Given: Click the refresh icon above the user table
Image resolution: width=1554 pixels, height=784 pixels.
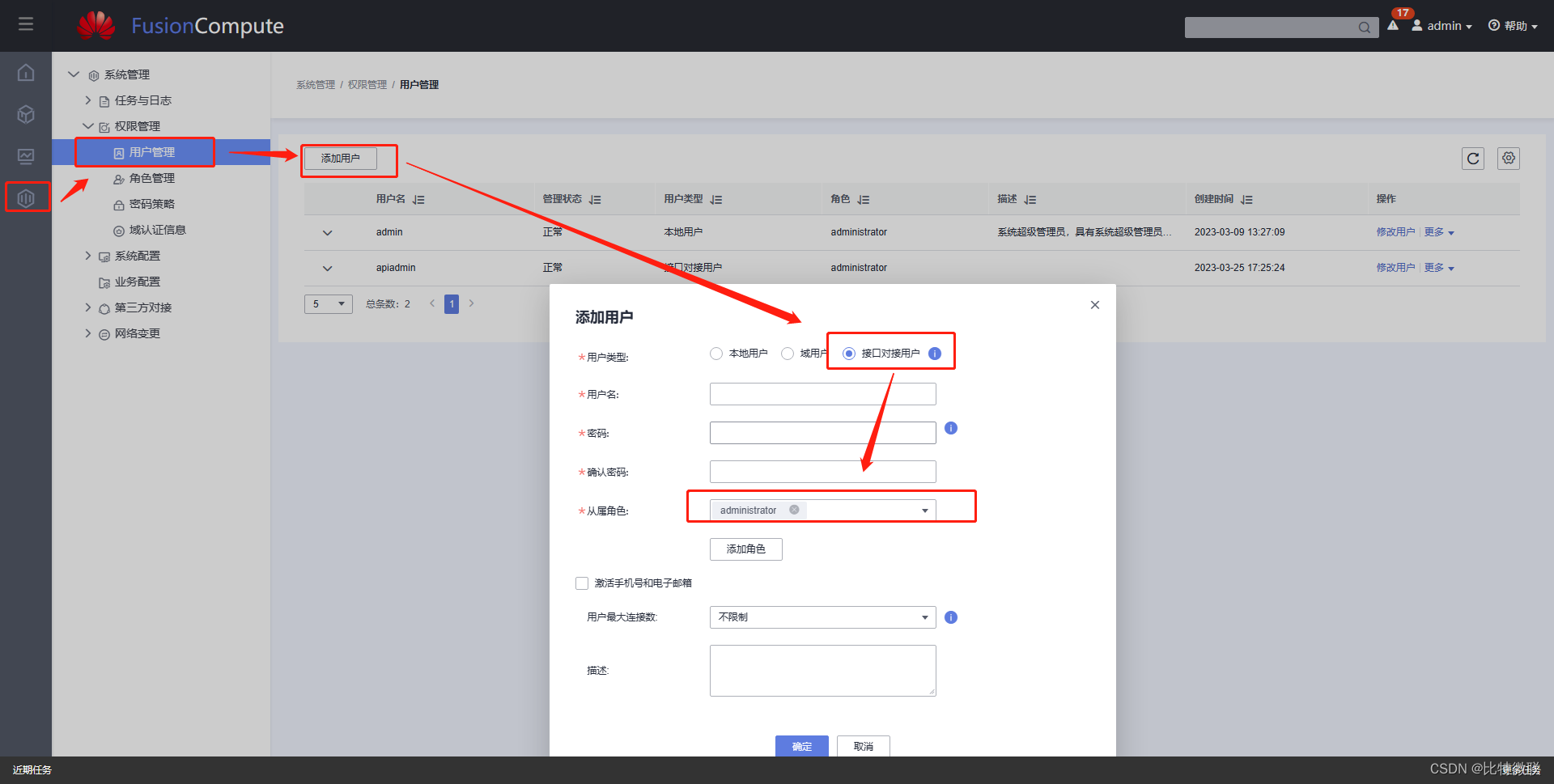Looking at the screenshot, I should [1473, 158].
